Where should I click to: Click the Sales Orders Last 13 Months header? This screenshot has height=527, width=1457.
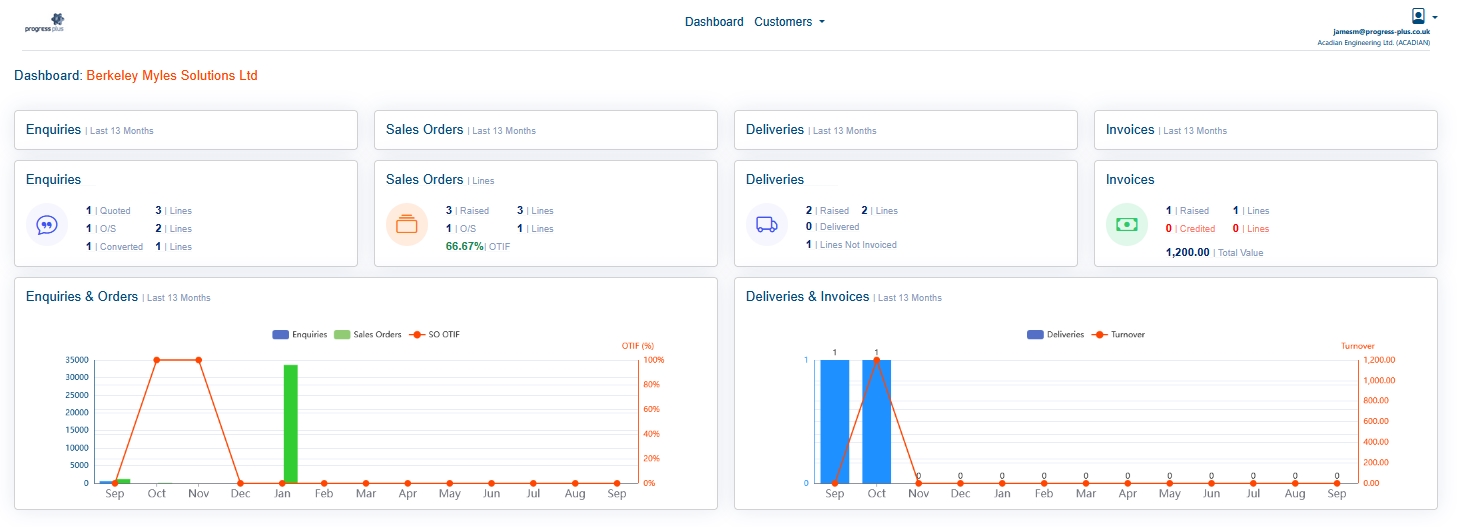click(461, 130)
